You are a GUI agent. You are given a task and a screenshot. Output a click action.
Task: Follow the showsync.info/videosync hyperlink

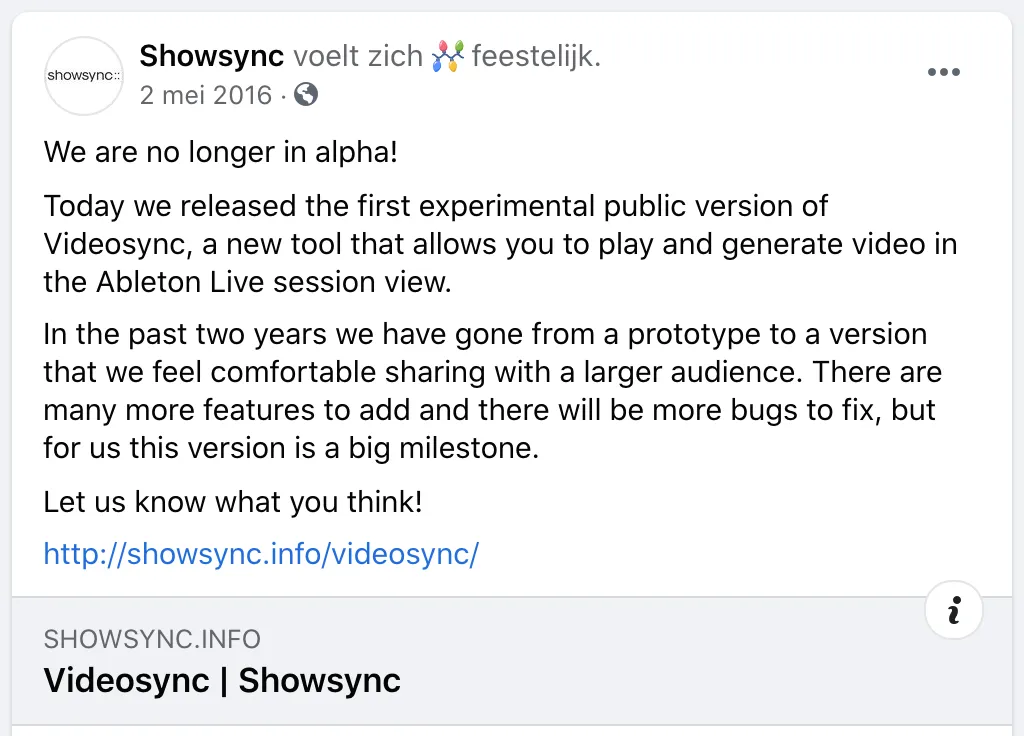coord(261,553)
